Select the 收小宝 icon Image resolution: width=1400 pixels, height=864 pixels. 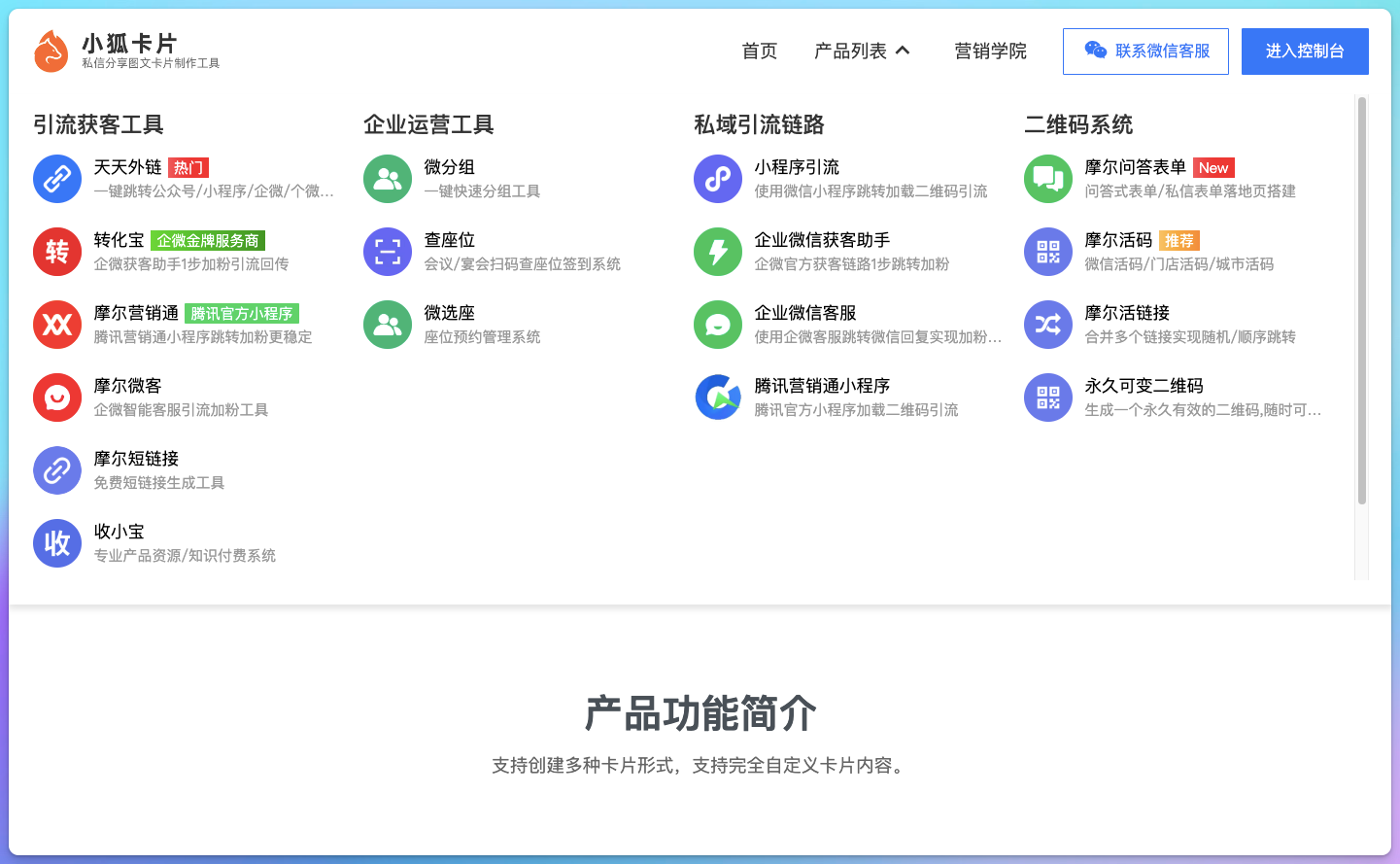pyautogui.click(x=56, y=543)
